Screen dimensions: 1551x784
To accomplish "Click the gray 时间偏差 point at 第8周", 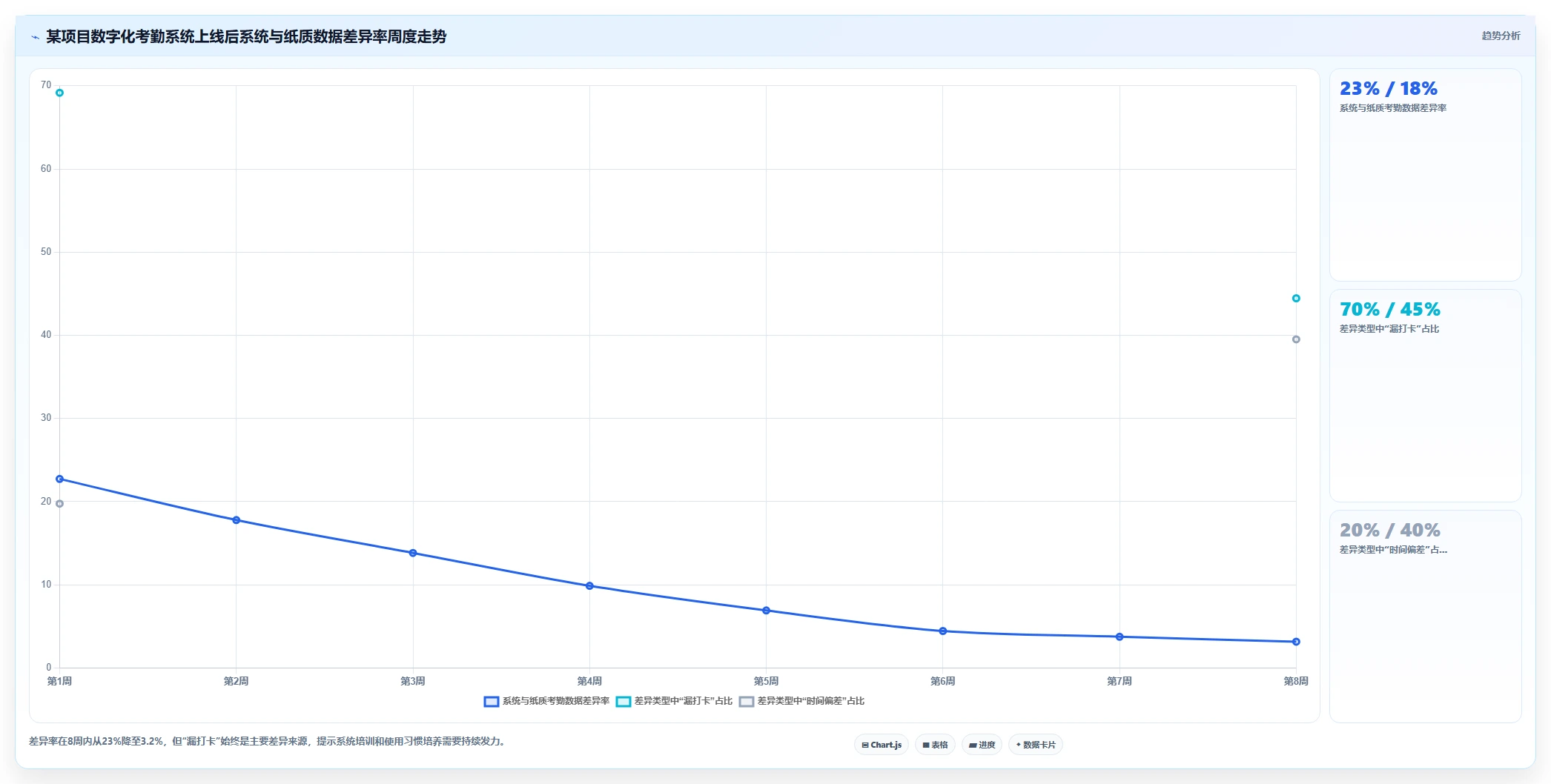I will pos(1296,339).
